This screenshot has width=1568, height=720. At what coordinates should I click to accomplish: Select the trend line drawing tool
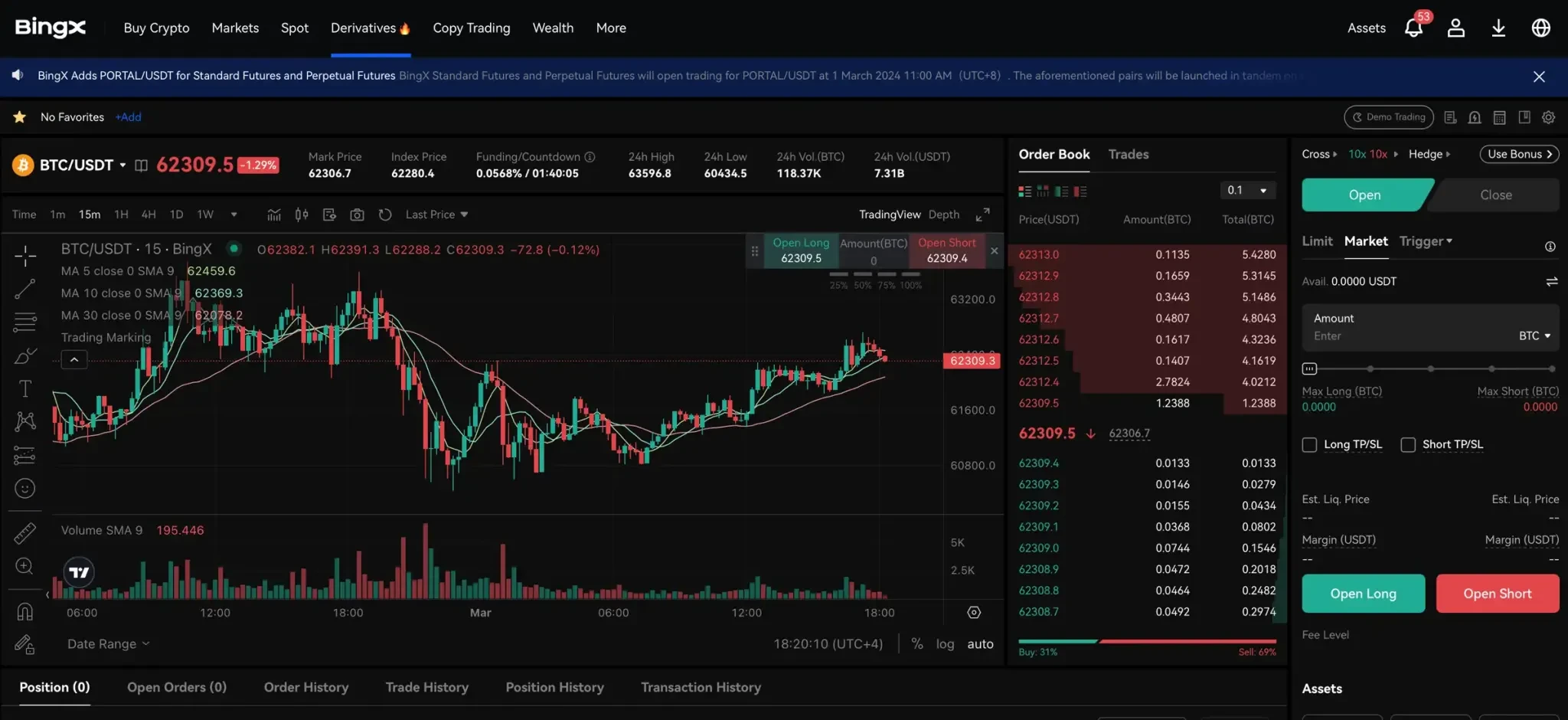click(24, 289)
